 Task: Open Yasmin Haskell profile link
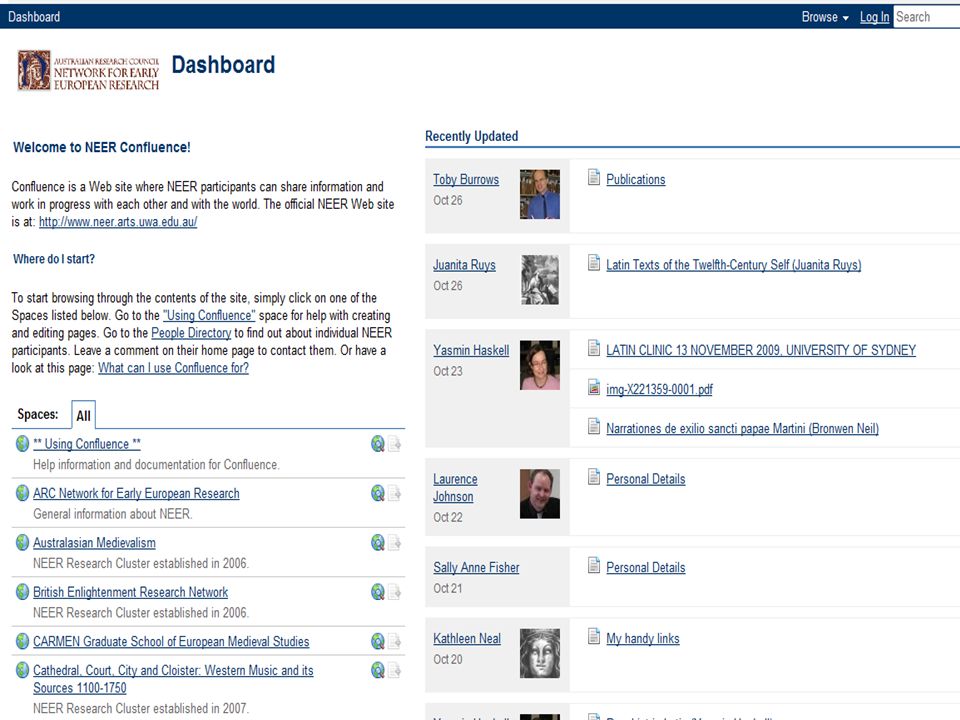(471, 350)
